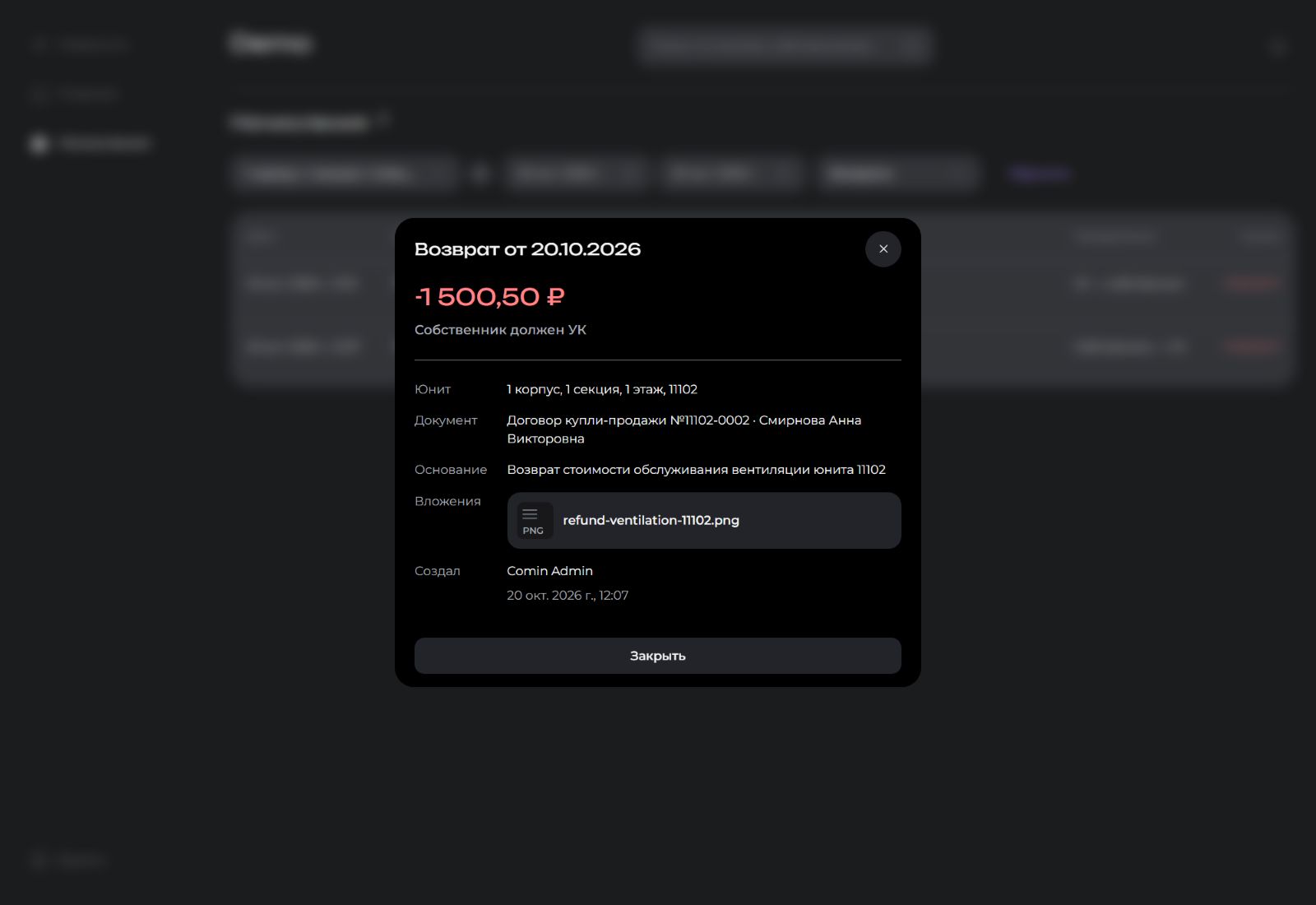Open the second sidebar navigation item
Viewport: 1316px width, 905px height.
pyautogui.click(x=76, y=95)
